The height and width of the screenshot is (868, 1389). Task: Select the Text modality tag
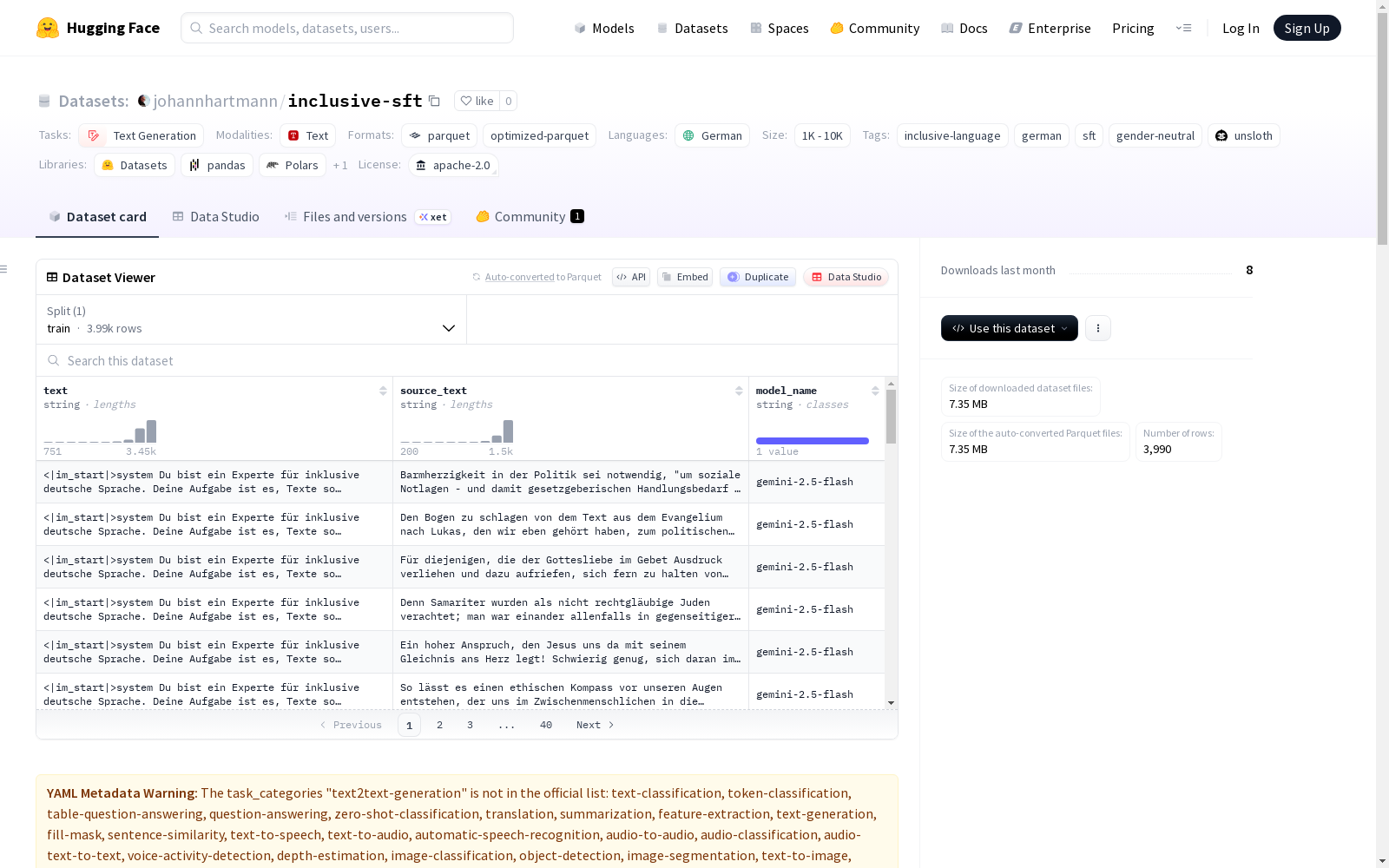pyautogui.click(x=308, y=135)
